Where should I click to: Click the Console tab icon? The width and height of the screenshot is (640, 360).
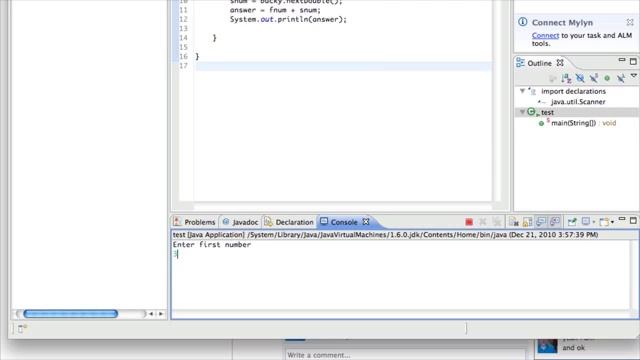(324, 221)
